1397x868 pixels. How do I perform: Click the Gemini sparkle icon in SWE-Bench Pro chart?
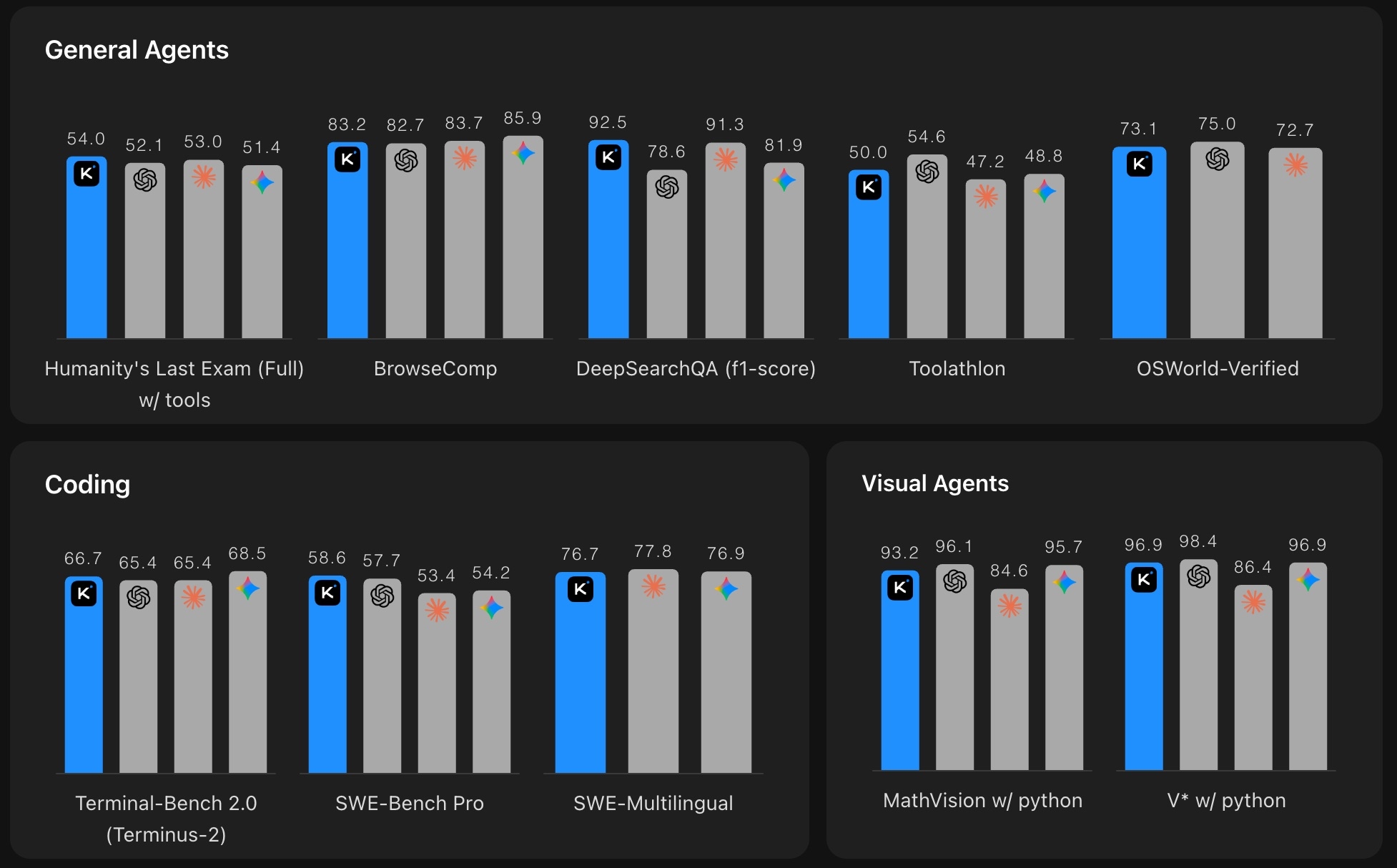pos(492,608)
